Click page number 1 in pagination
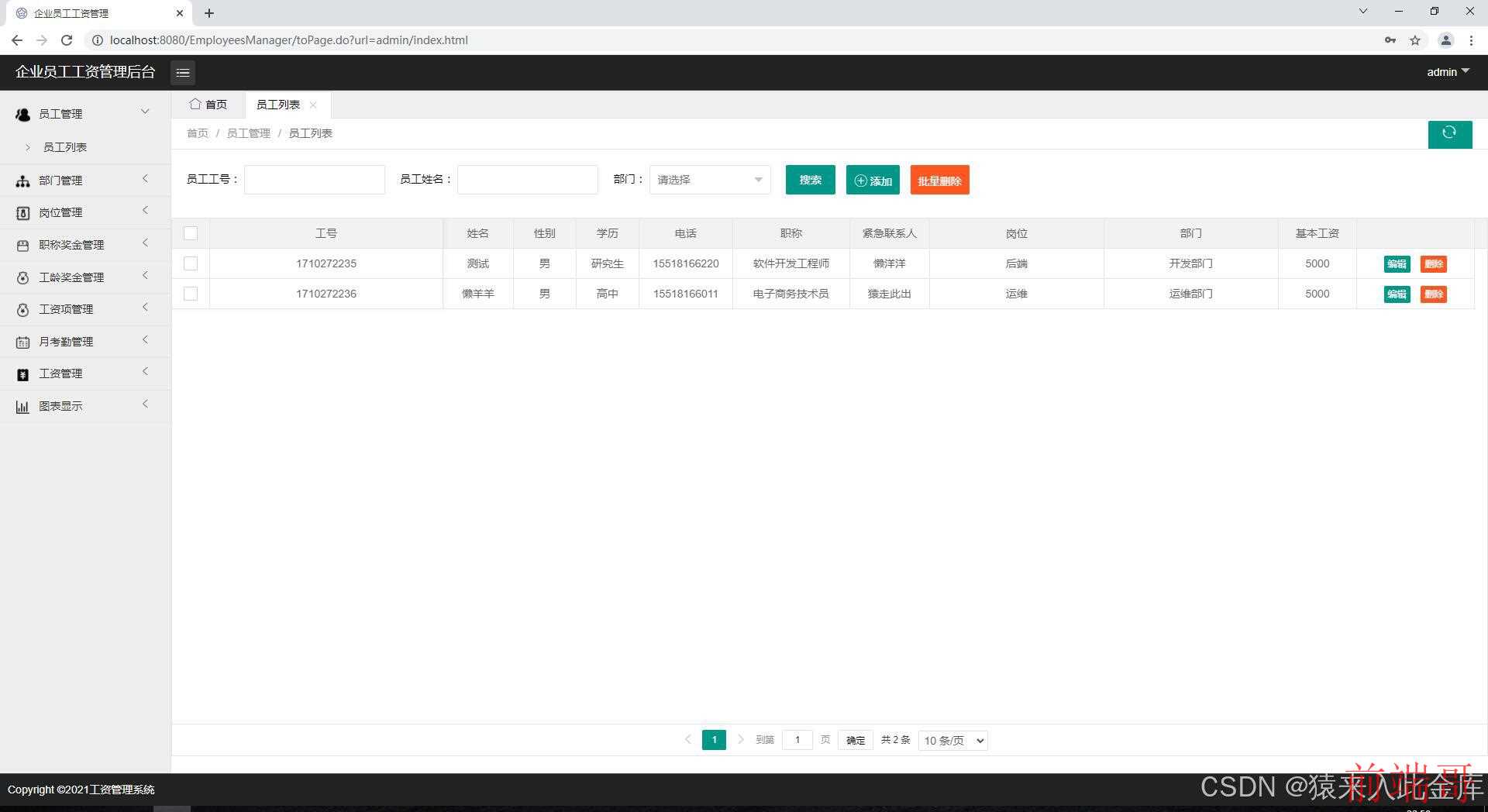Screen dimensions: 1488x812 [714, 740]
